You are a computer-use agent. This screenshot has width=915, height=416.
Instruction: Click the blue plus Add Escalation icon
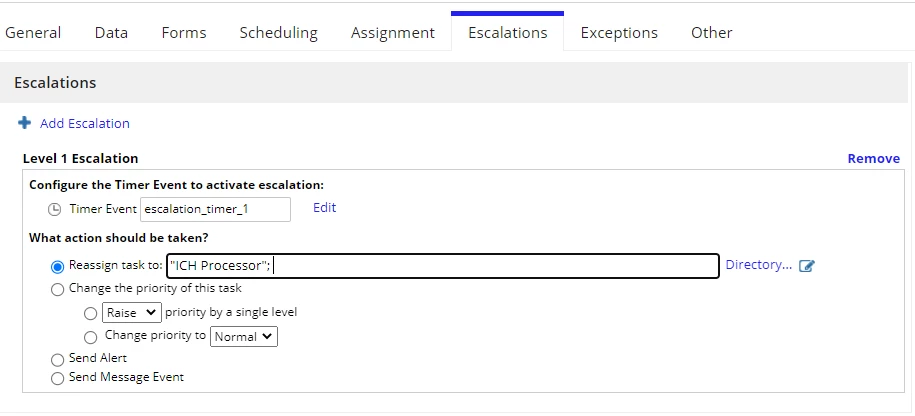[25, 123]
